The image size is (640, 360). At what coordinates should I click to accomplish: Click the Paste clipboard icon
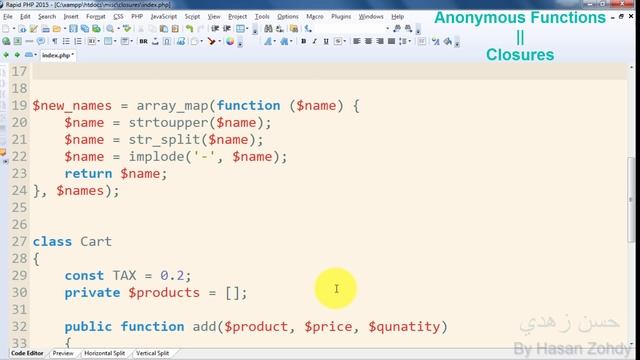point(164,29)
